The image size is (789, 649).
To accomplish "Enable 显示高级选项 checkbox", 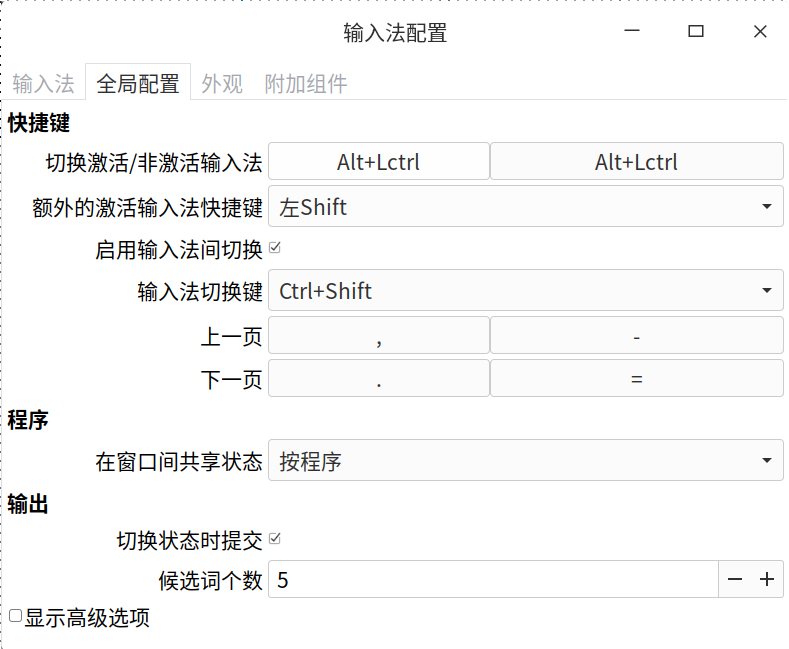I will coord(15,616).
